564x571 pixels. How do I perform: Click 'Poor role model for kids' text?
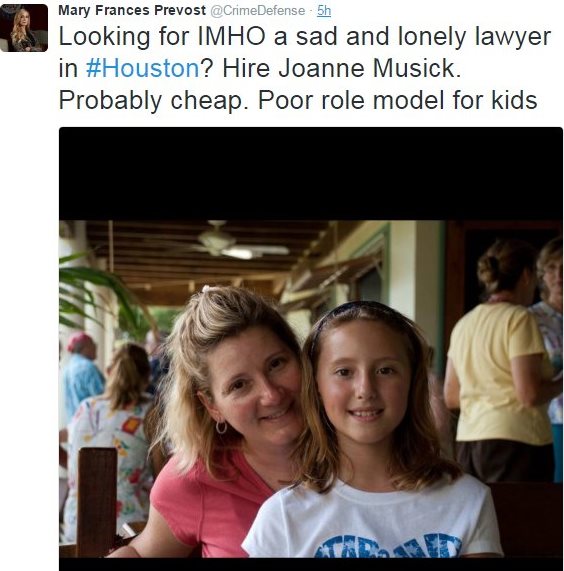click(398, 100)
